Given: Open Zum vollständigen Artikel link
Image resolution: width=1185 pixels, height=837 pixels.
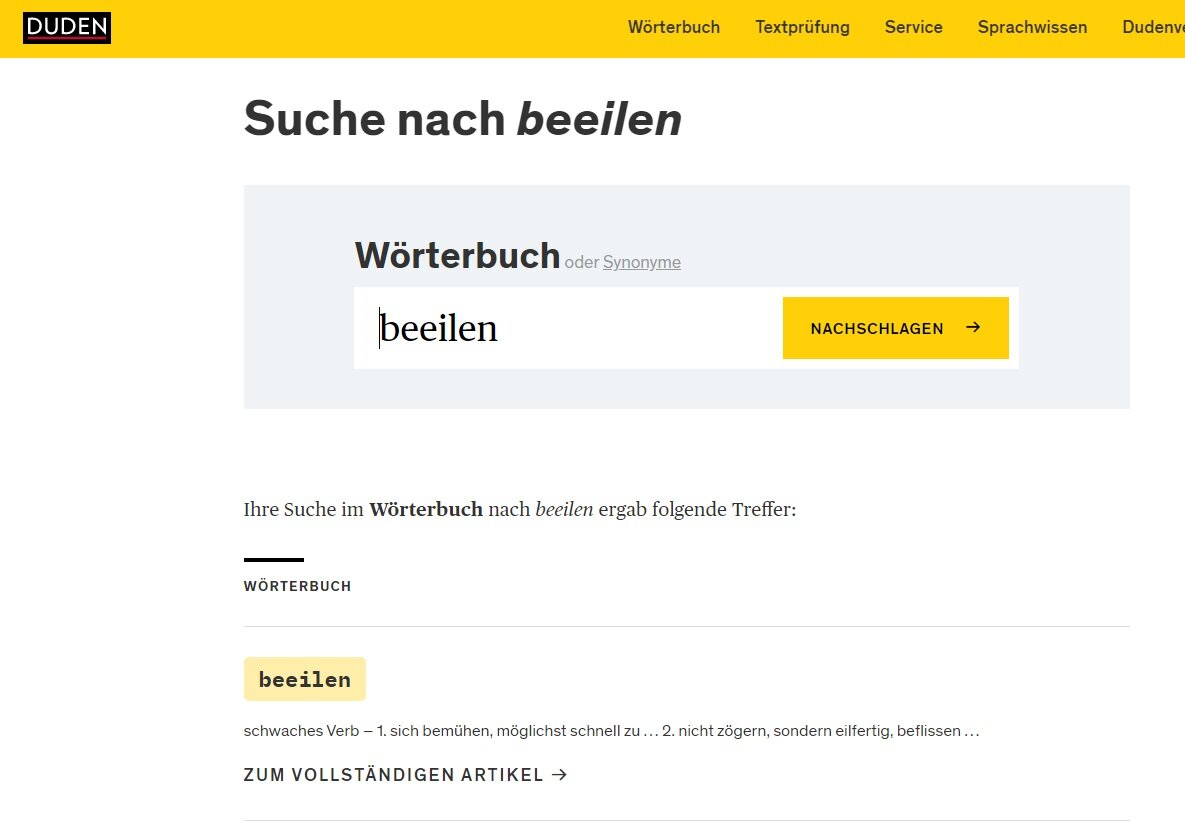Looking at the screenshot, I should 405,775.
